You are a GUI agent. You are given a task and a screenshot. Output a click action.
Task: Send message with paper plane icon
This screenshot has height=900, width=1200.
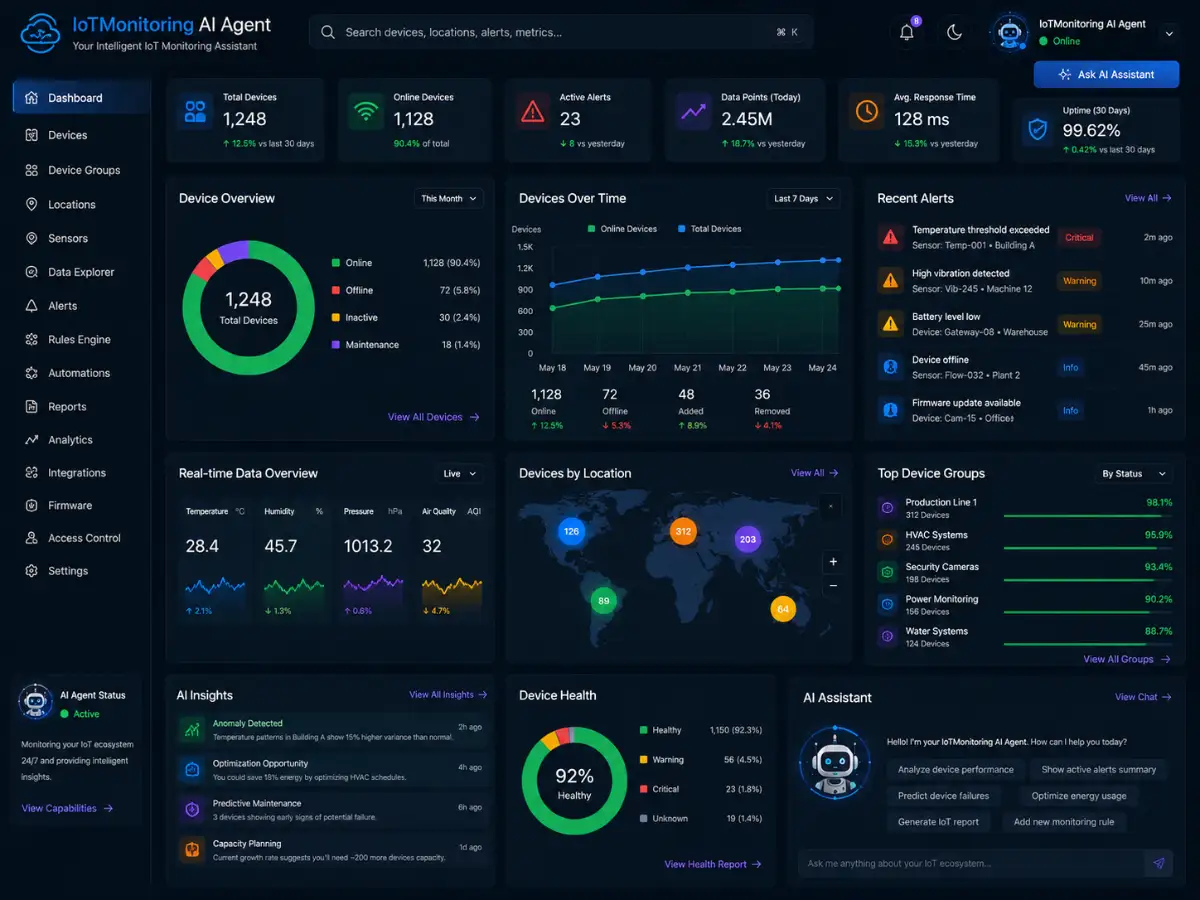(x=1159, y=863)
